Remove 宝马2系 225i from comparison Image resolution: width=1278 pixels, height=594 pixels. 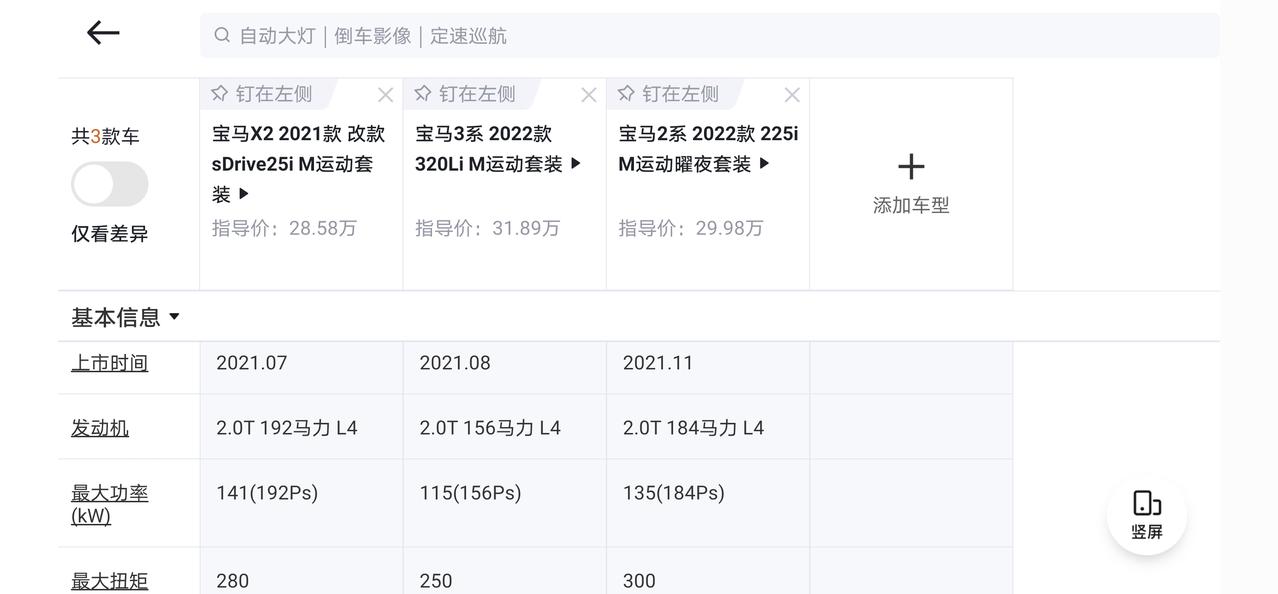click(x=791, y=95)
